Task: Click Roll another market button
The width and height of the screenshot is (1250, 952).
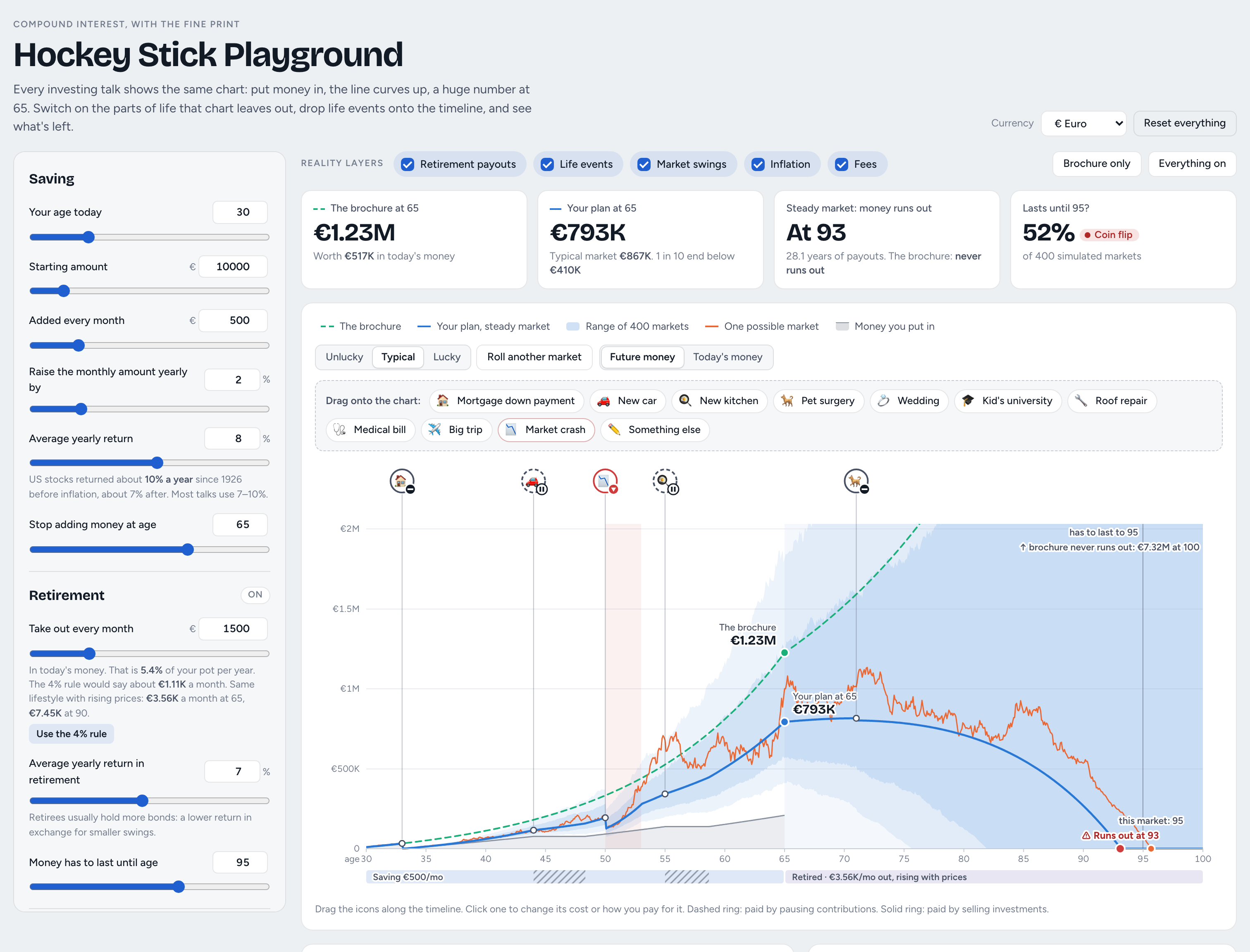Action: 534,357
